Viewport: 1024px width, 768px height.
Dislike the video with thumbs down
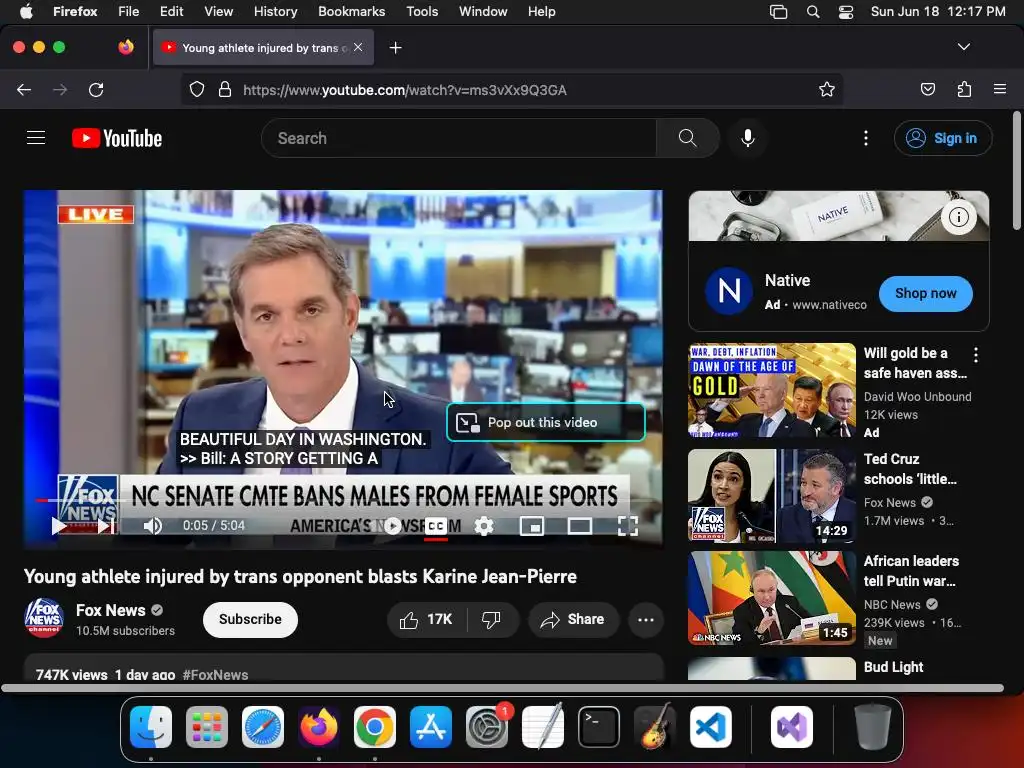[x=492, y=619]
